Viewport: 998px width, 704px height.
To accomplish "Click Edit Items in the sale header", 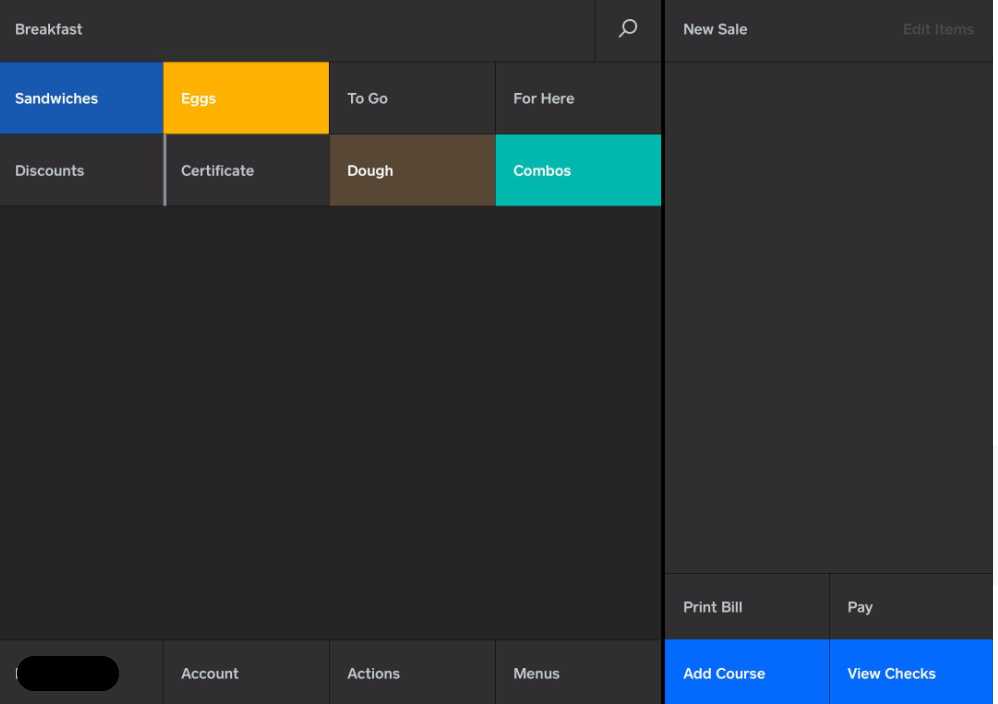I will point(937,30).
